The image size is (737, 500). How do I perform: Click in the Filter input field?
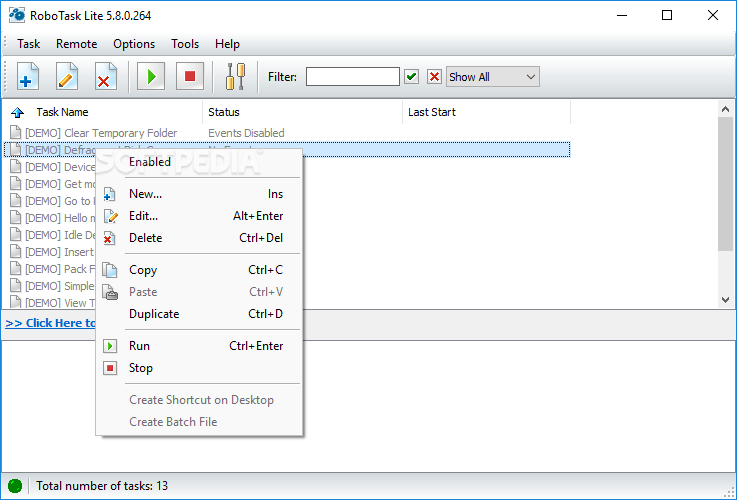(x=353, y=77)
